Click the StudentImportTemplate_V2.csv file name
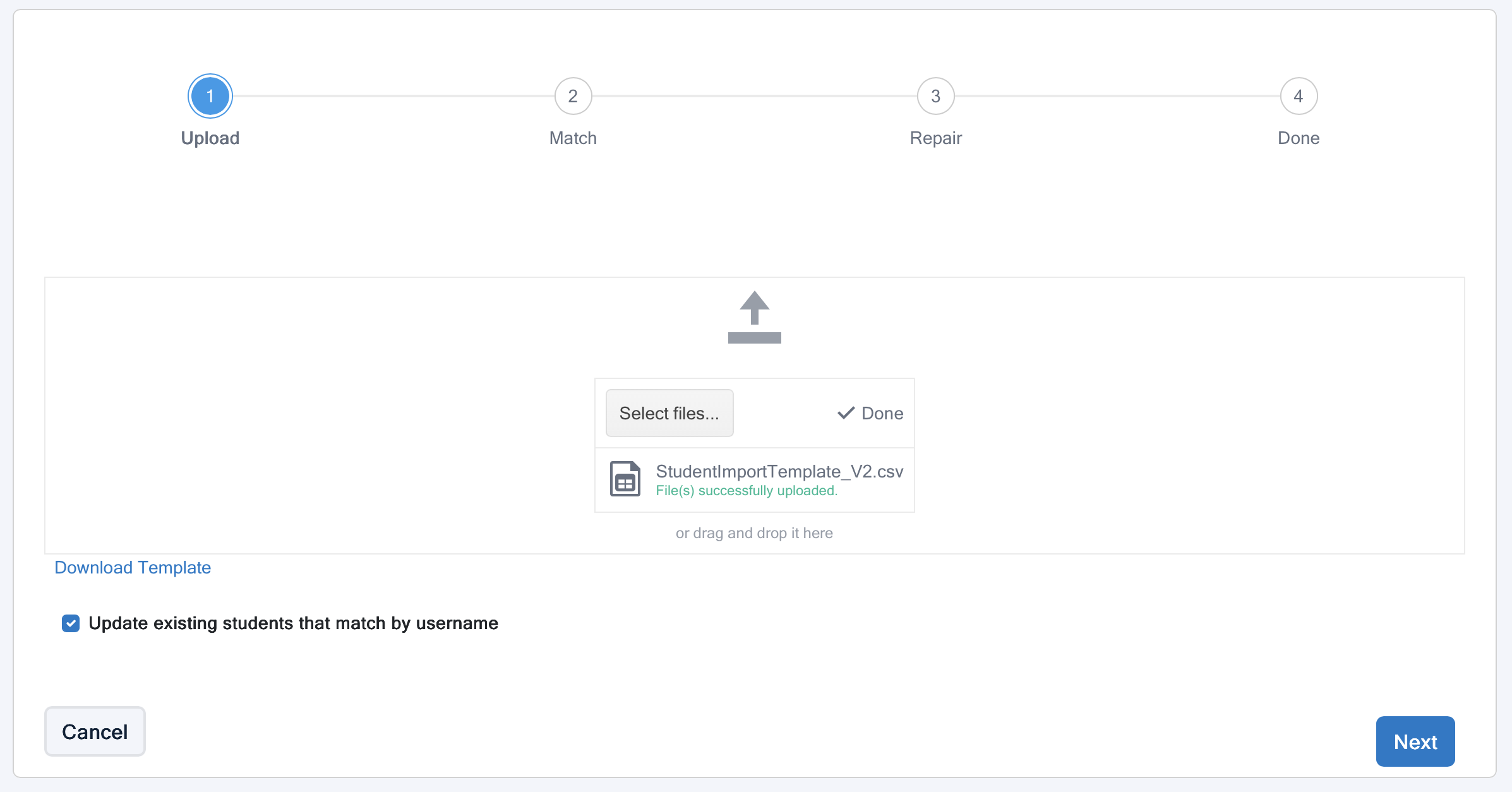Image resolution: width=1512 pixels, height=792 pixels. tap(779, 471)
